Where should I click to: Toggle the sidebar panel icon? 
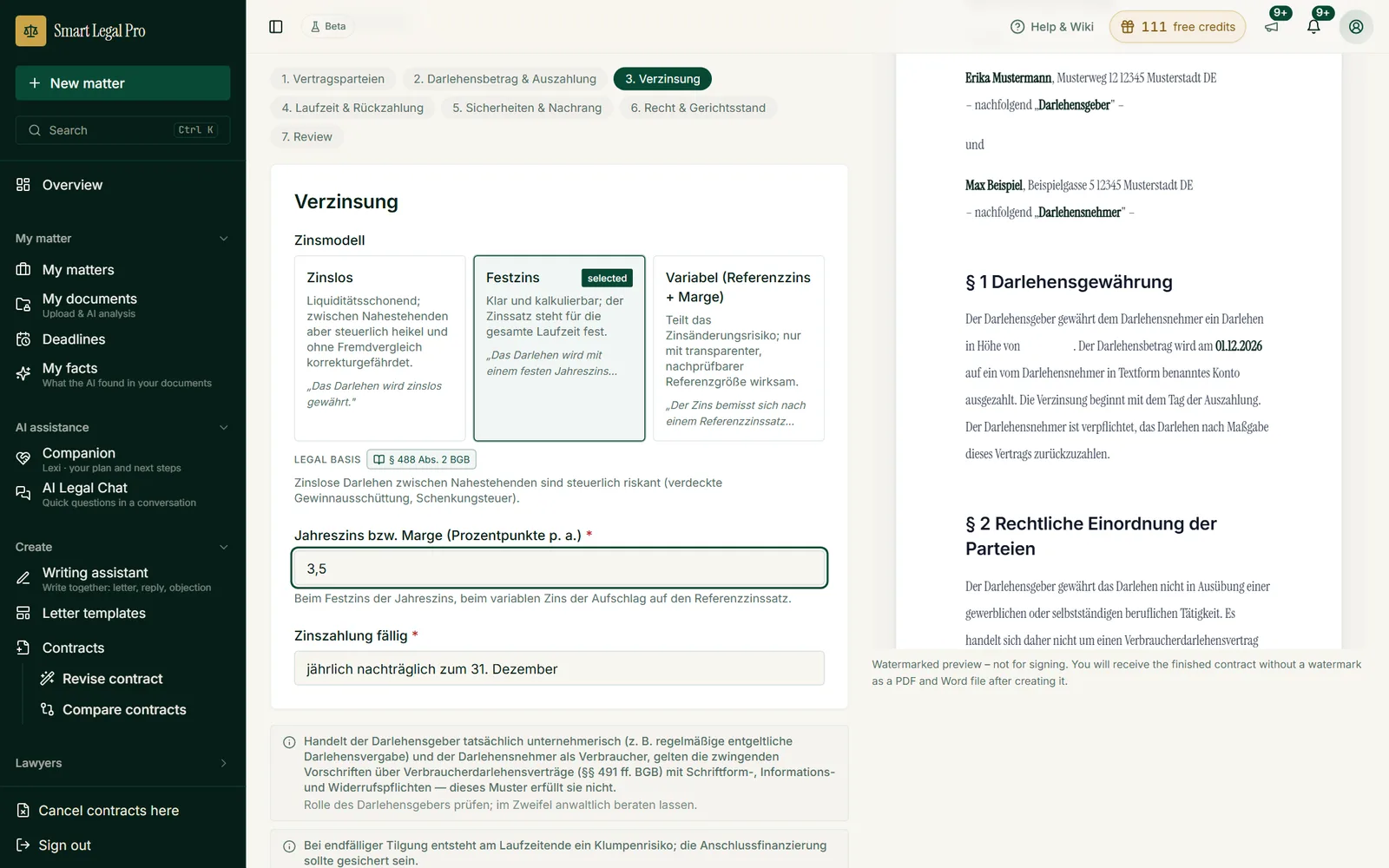click(x=276, y=27)
